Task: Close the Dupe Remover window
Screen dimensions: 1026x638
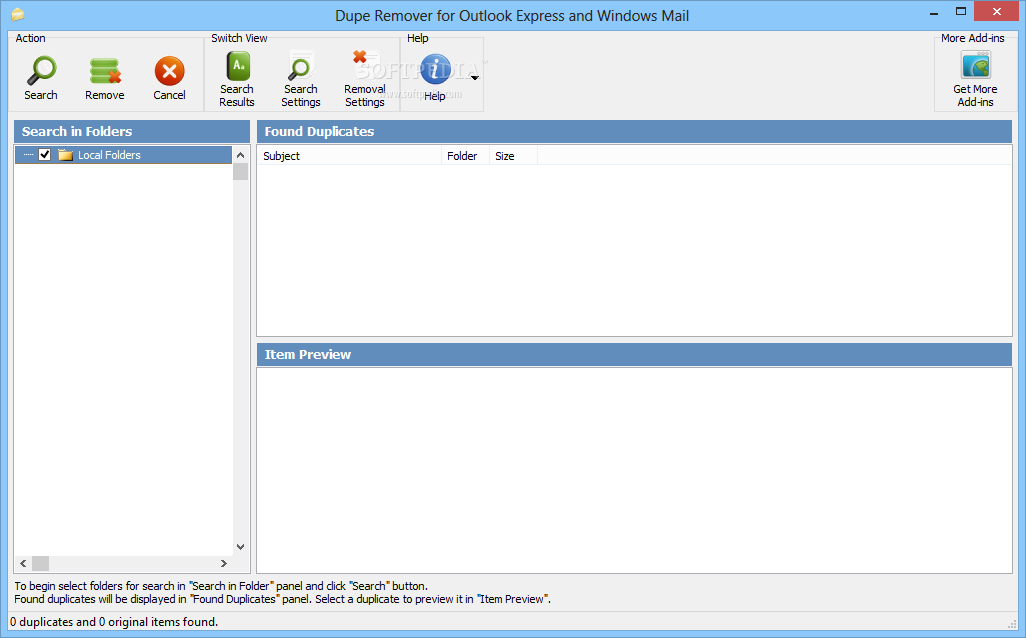Action: click(997, 11)
